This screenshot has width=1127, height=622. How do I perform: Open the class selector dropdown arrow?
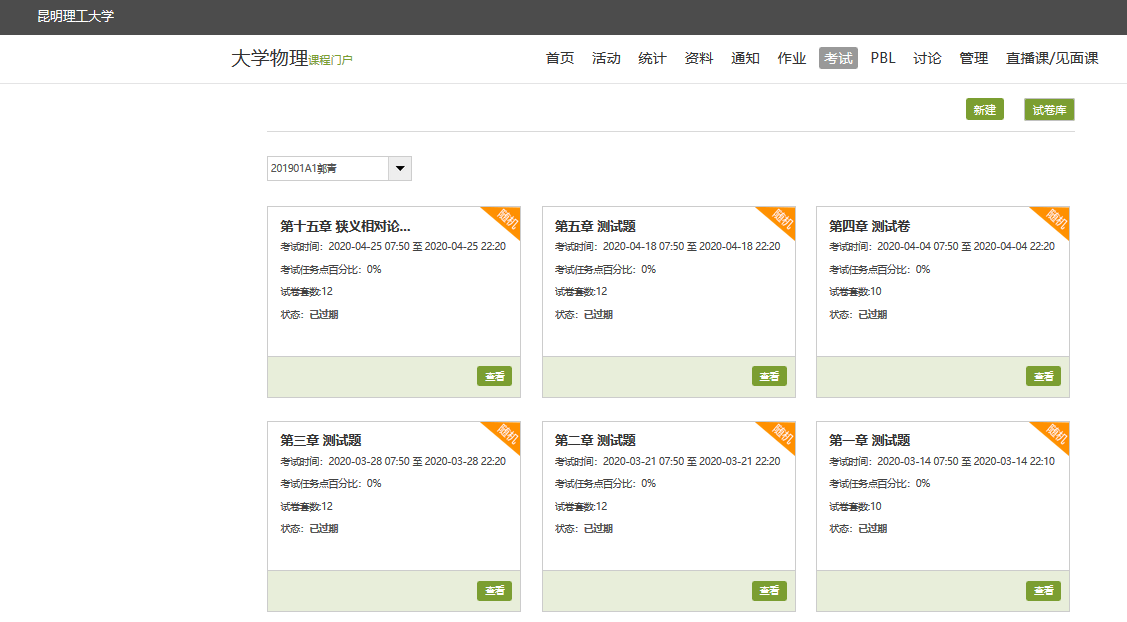[x=400, y=169]
